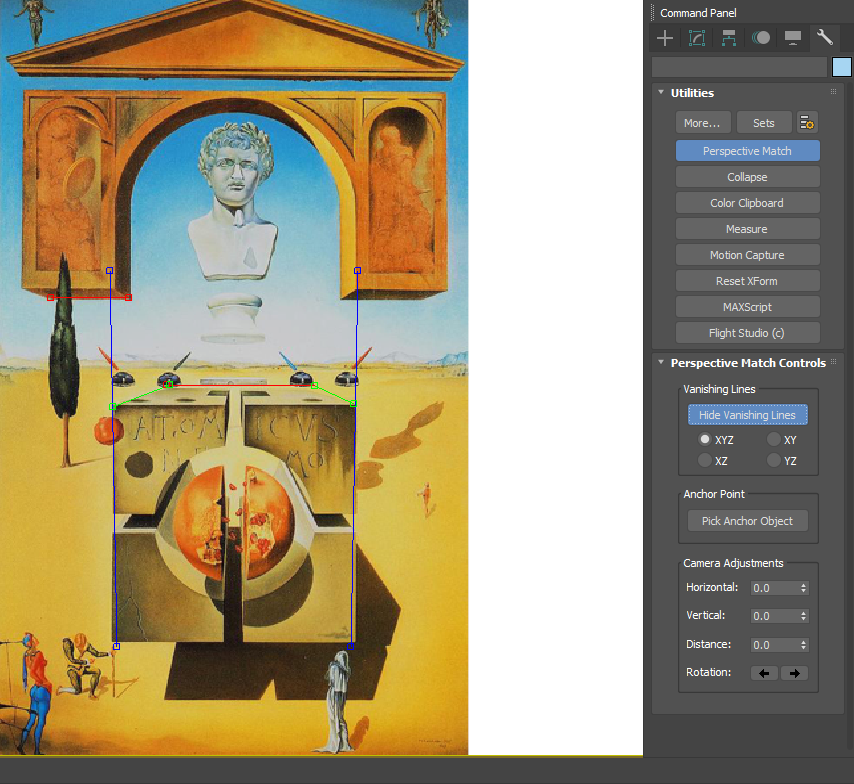Screen dimensions: 854x784
Task: Rotate camera right with arrow button
Action: [794, 673]
